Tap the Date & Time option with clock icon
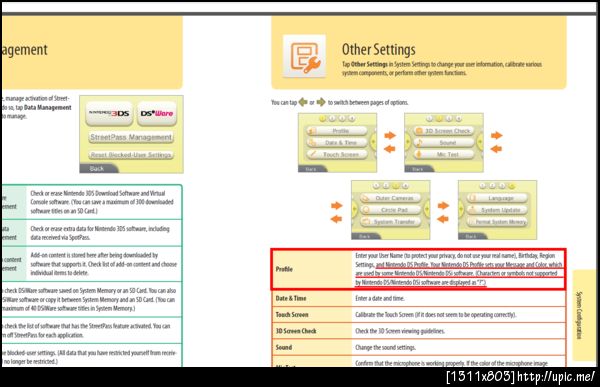The image size is (600, 387). click(x=337, y=143)
